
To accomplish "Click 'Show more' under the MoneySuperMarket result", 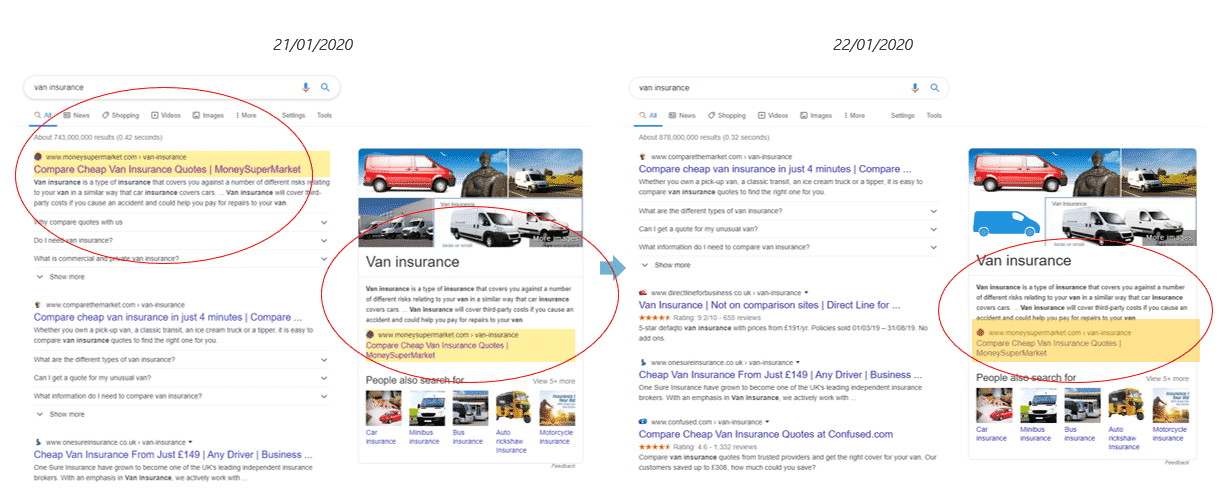I will [61, 276].
